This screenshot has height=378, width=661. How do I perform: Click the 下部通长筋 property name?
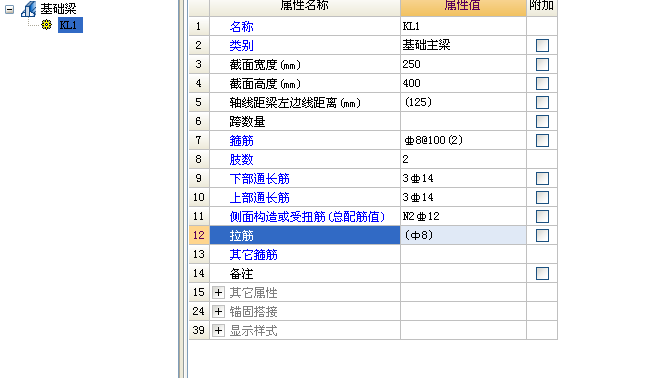point(259,179)
